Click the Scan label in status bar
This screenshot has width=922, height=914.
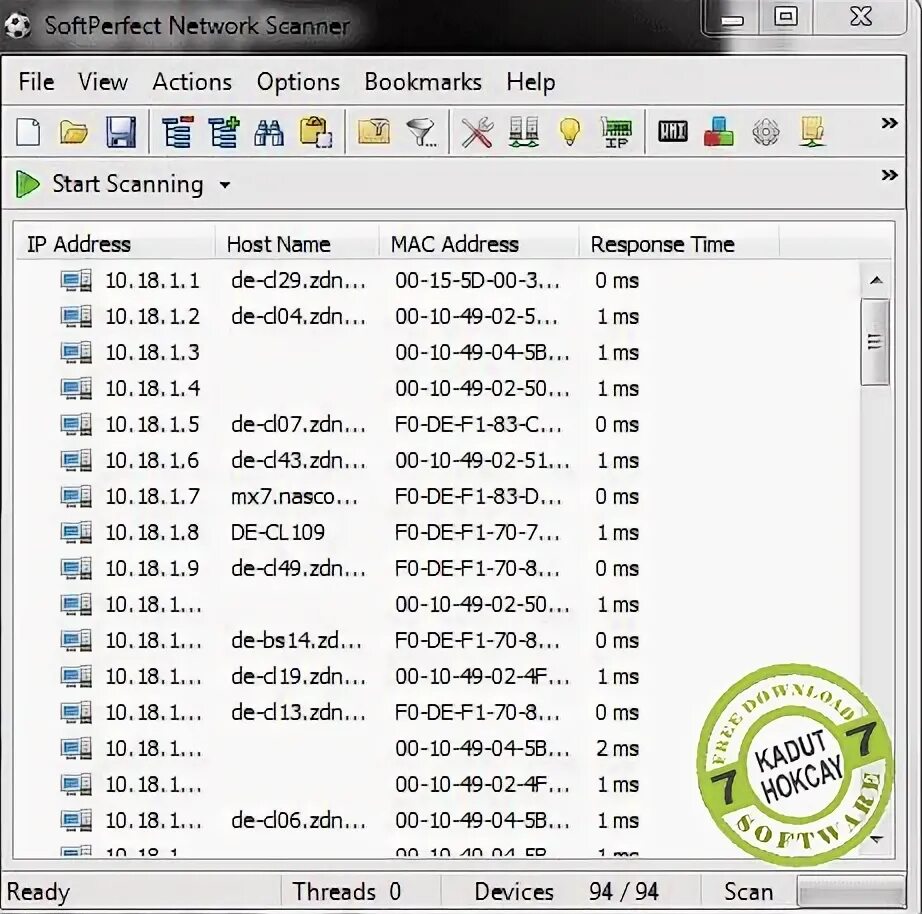[749, 892]
